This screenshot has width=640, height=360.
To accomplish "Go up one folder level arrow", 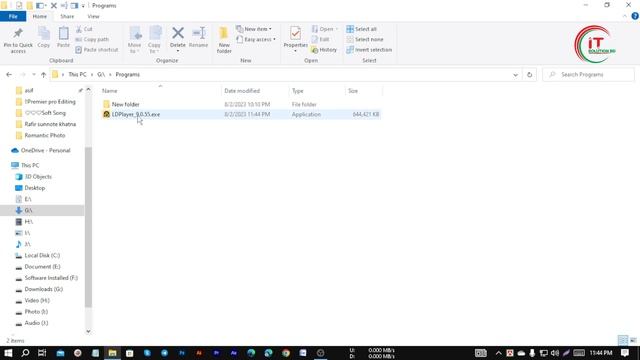I will (x=43, y=75).
